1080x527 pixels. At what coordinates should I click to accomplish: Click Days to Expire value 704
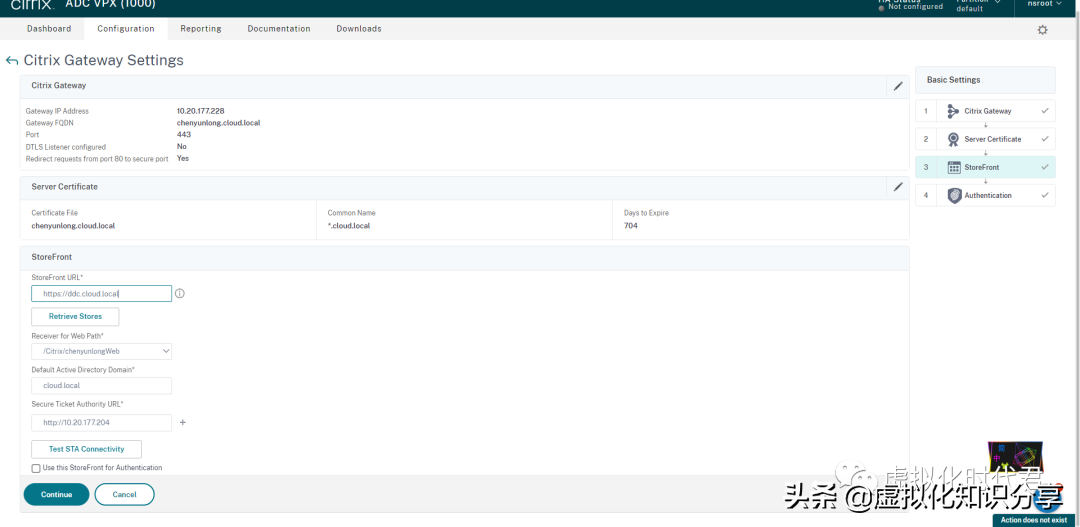tap(630, 225)
